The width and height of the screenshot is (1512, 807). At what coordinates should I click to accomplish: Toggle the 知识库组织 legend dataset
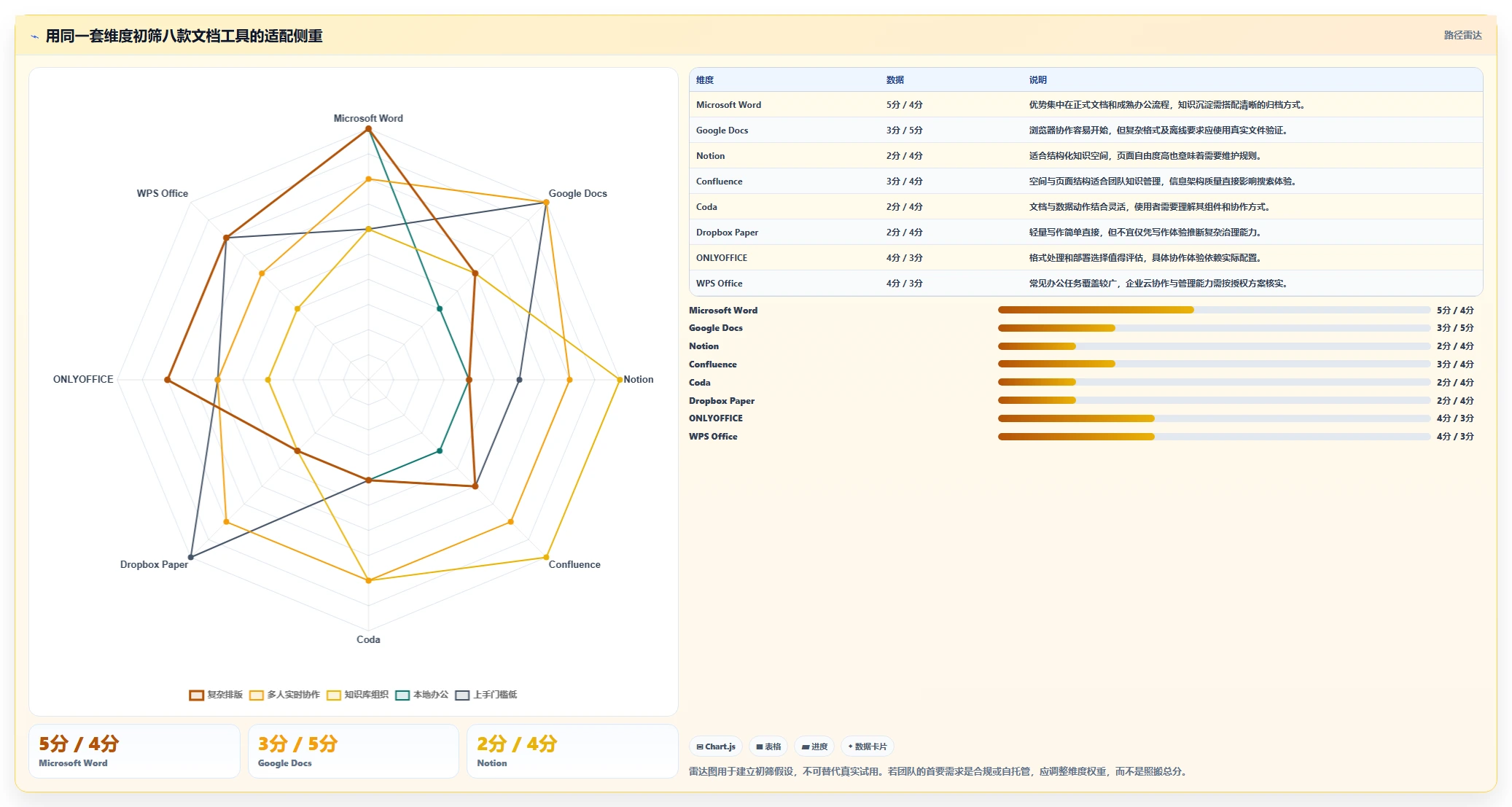tap(357, 695)
